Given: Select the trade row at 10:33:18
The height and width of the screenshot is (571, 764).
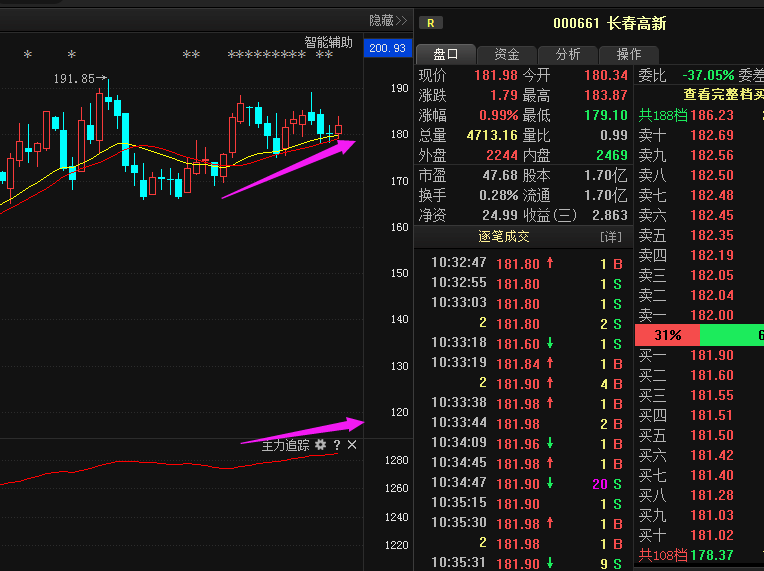Looking at the screenshot, I should (526, 343).
